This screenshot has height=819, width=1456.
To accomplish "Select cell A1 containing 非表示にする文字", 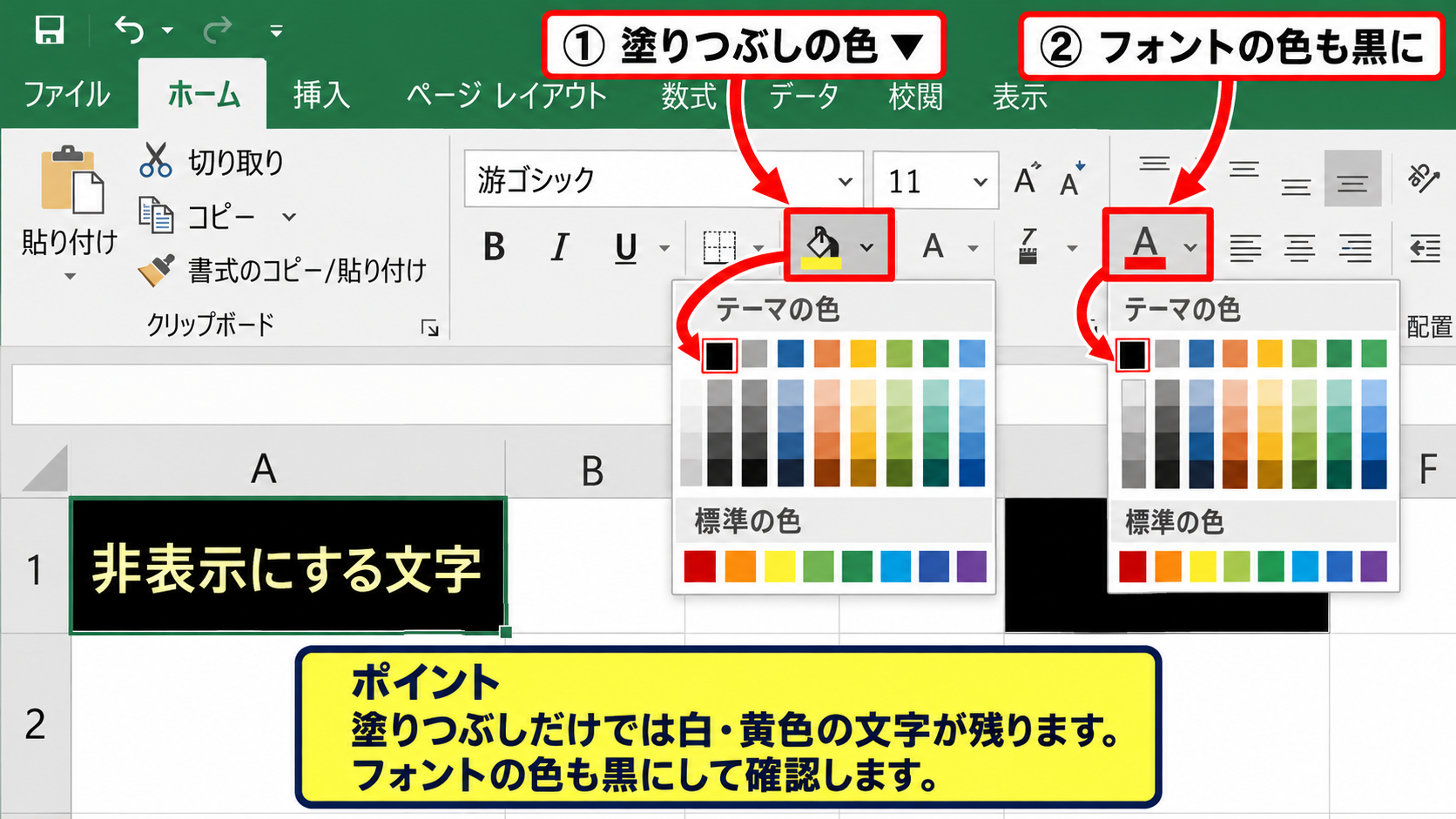I will point(288,566).
